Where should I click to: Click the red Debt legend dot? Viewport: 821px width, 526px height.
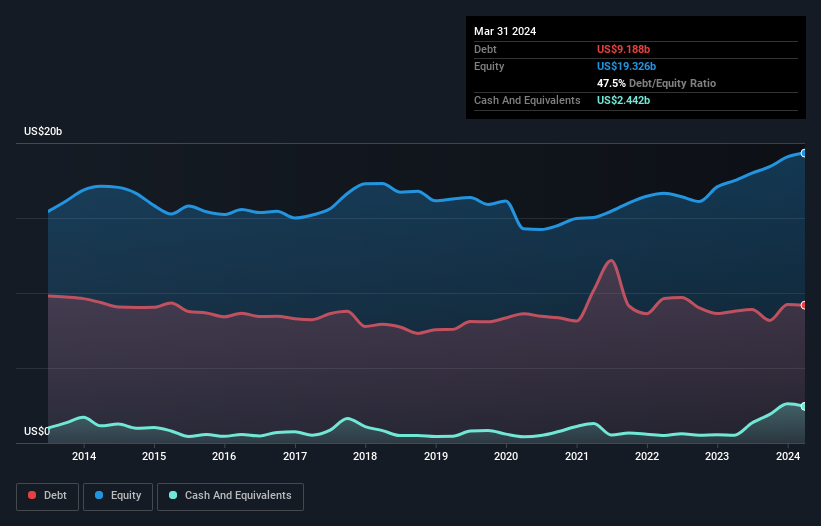pos(32,495)
